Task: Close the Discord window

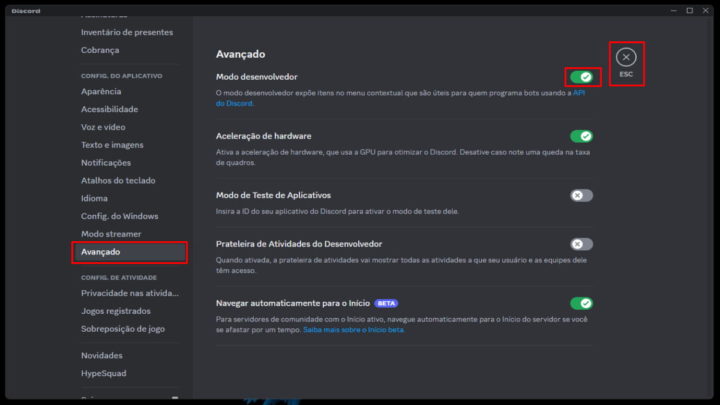Action: pyautogui.click(x=706, y=11)
